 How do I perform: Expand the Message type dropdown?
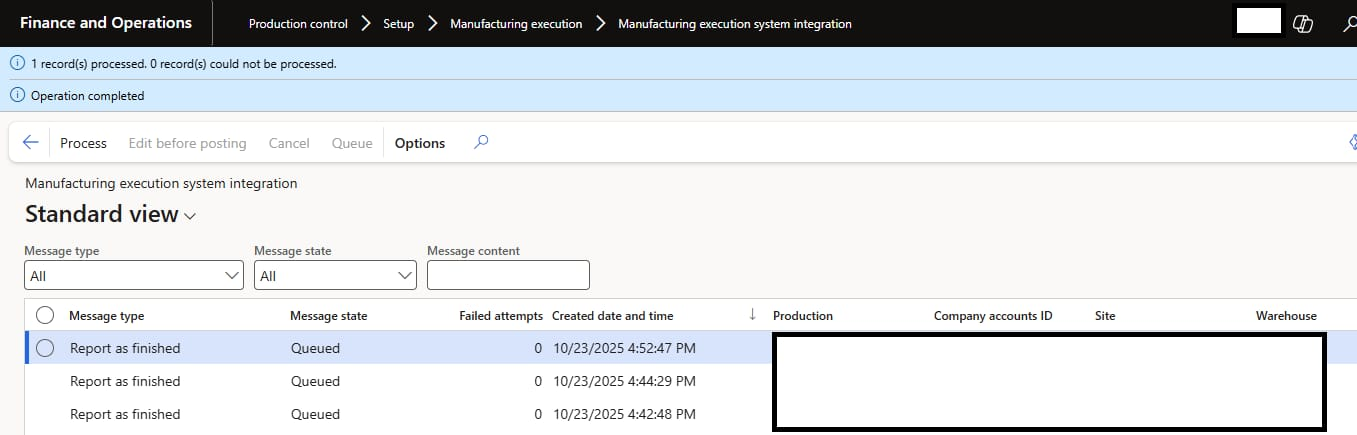click(232, 276)
